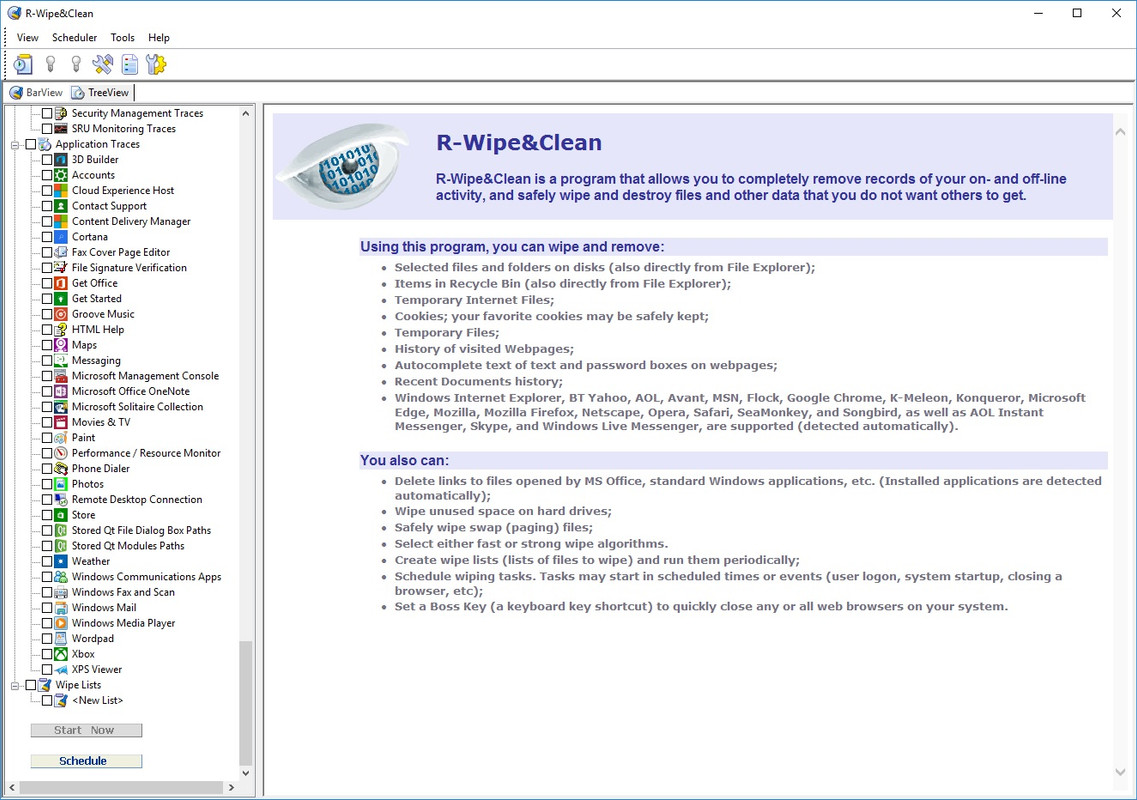Screen dimensions: 1137x800
Task: Select the Windows Fax and Scan item
Action: pos(123,592)
